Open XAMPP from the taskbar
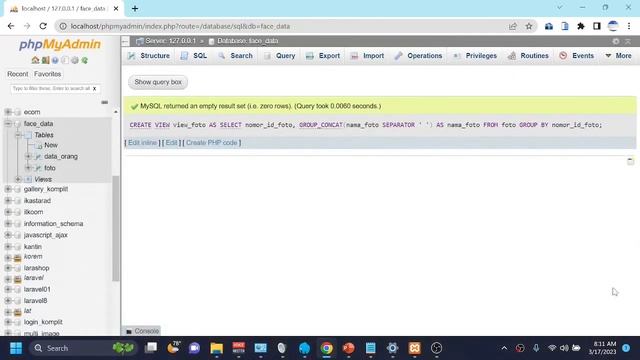The image size is (640, 360). pos(414,348)
